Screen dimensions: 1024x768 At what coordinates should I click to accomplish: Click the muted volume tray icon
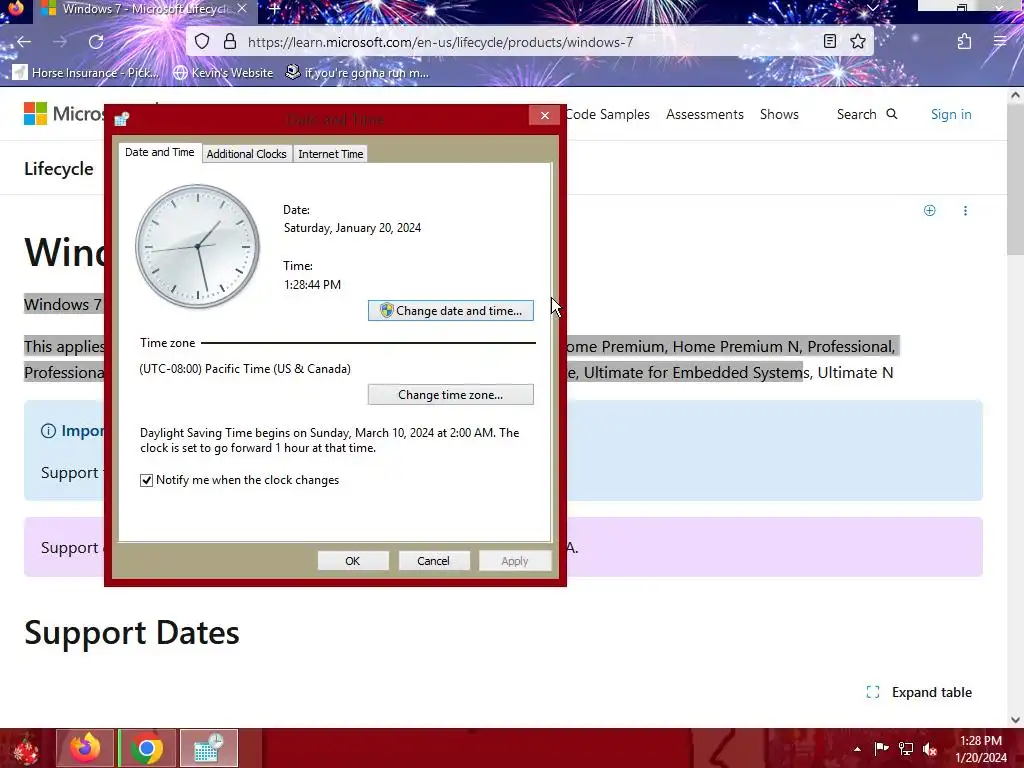(930, 748)
